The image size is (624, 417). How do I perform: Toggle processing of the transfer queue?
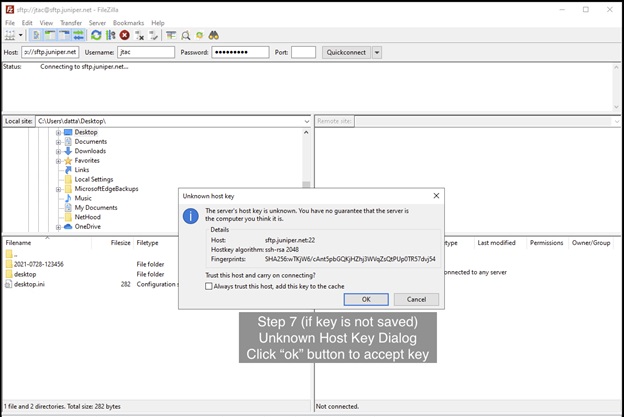(111, 35)
